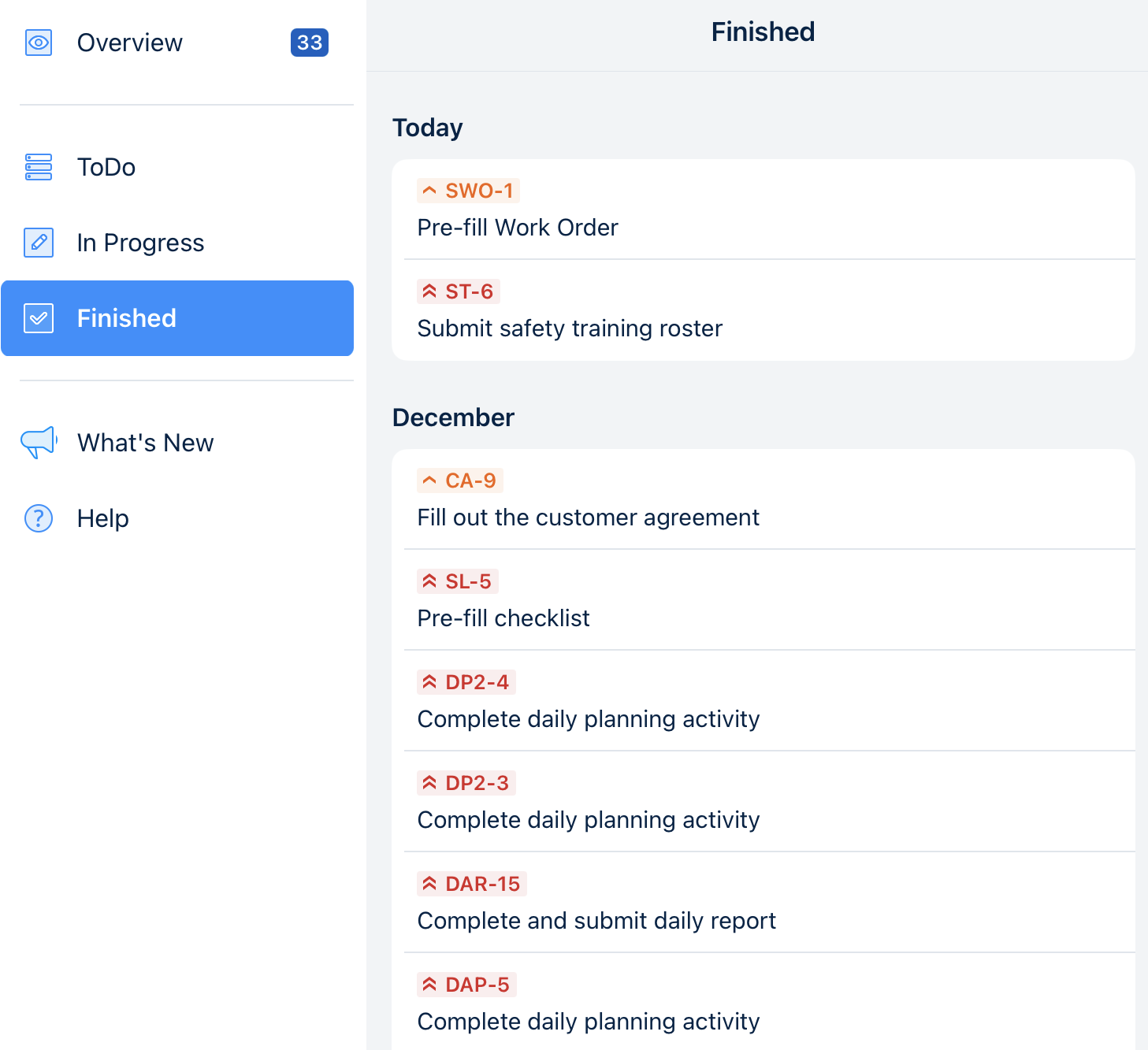Click the priority chevrons on DAP-5
The image size is (1148, 1050).
click(429, 984)
